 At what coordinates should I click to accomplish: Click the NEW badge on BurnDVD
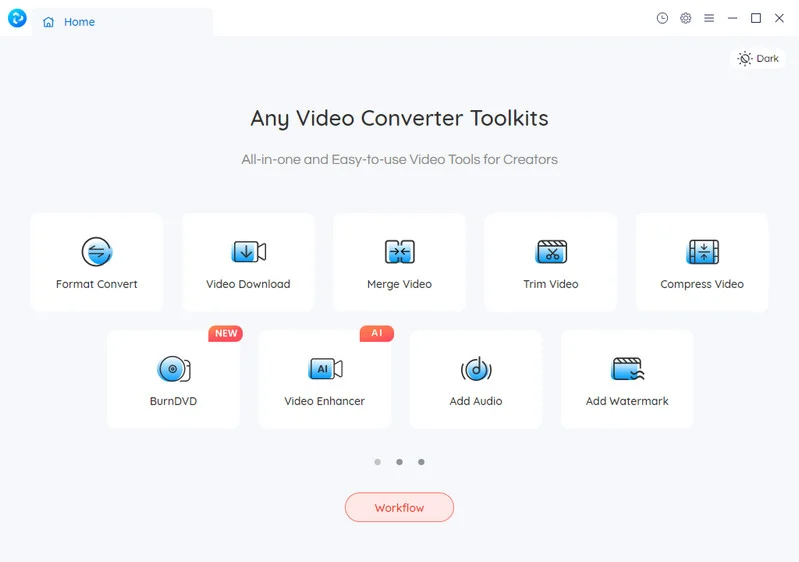226,333
